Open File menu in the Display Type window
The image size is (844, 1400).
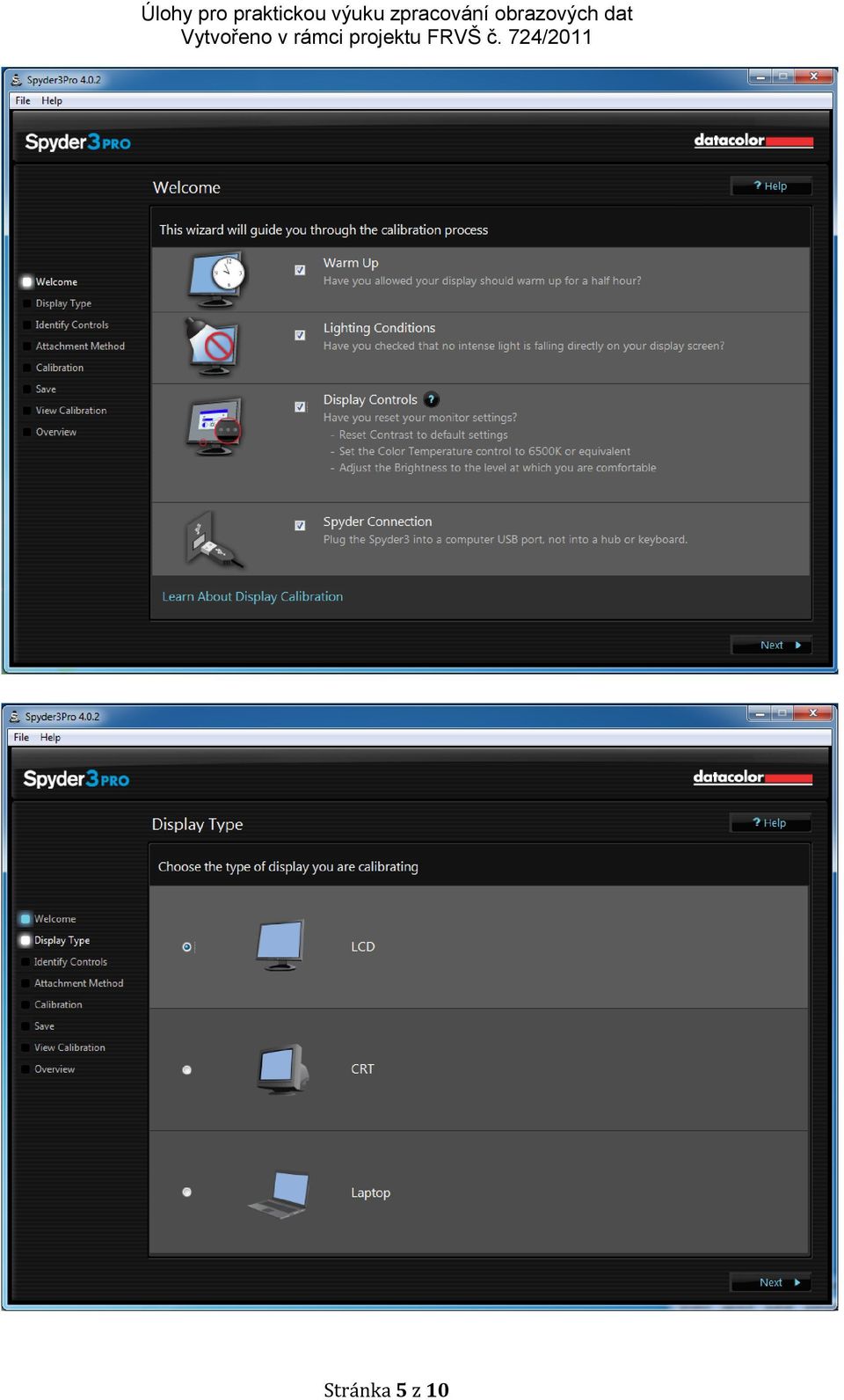[x=21, y=738]
